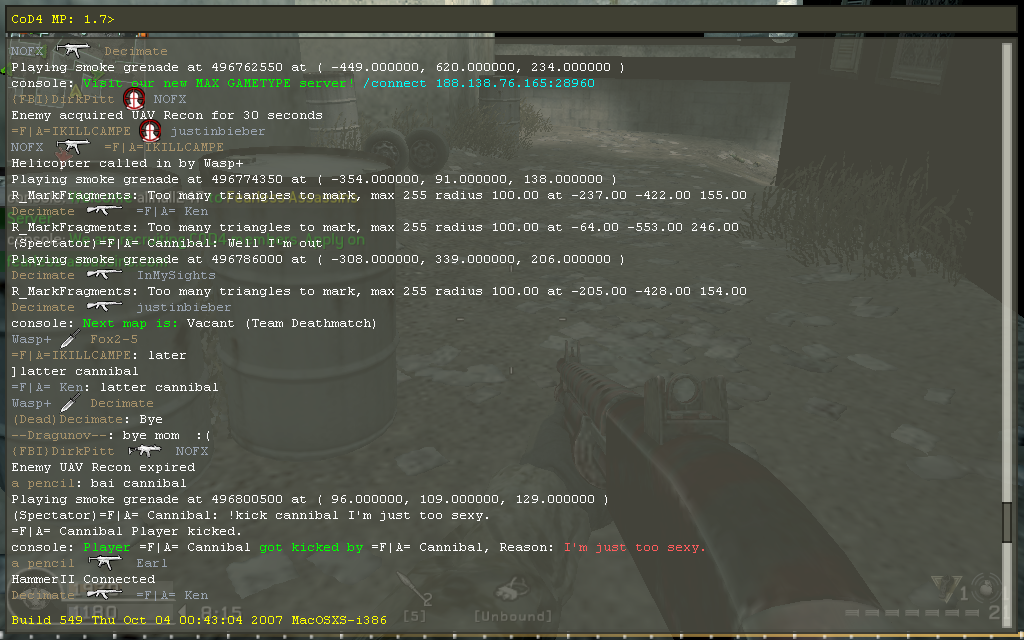The image size is (1024, 640).
Task: Click the /connect 188.138.76.165:28960 server address
Action: (x=479, y=83)
